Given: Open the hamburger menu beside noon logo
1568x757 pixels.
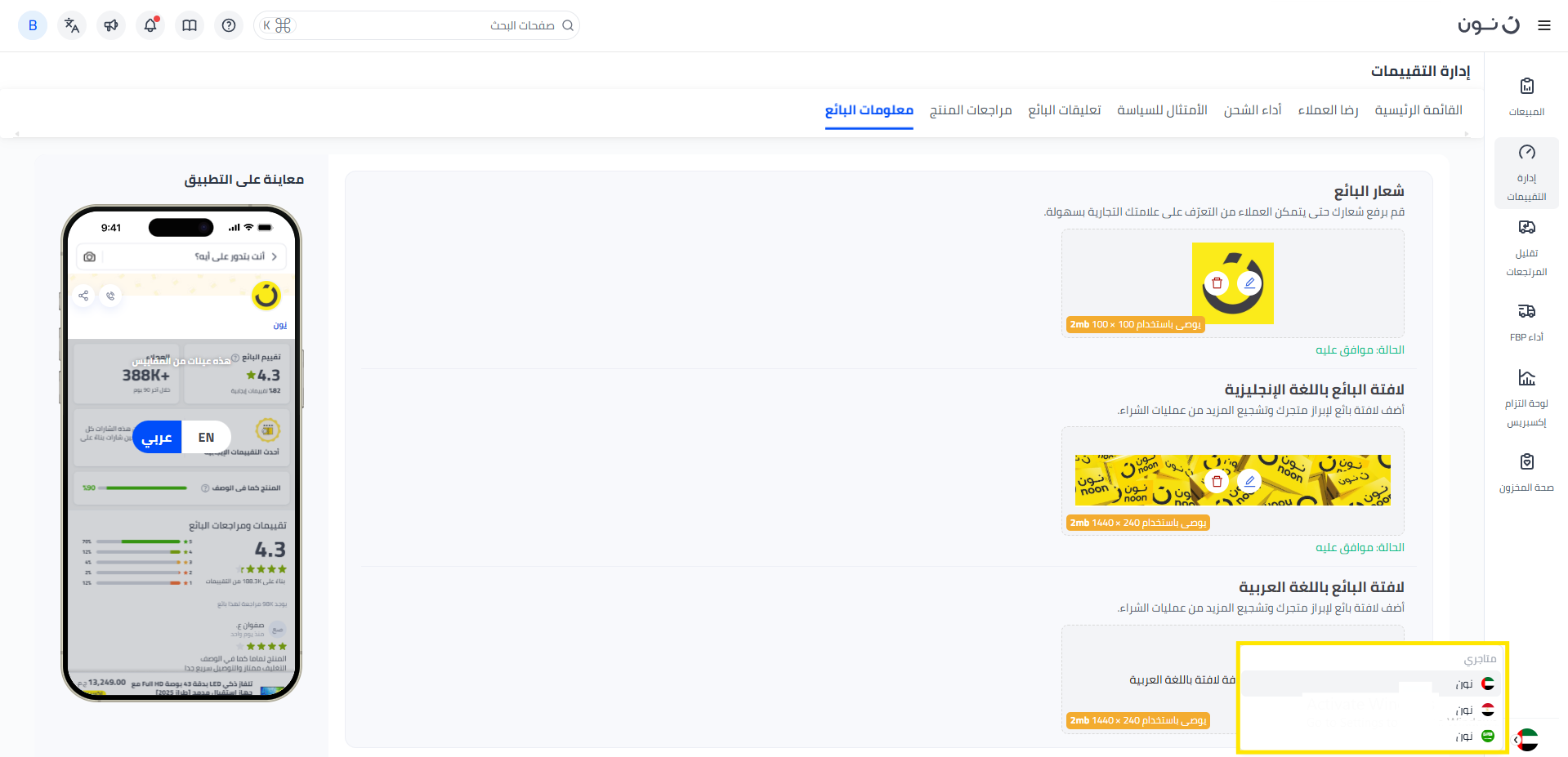Looking at the screenshot, I should pyautogui.click(x=1543, y=25).
